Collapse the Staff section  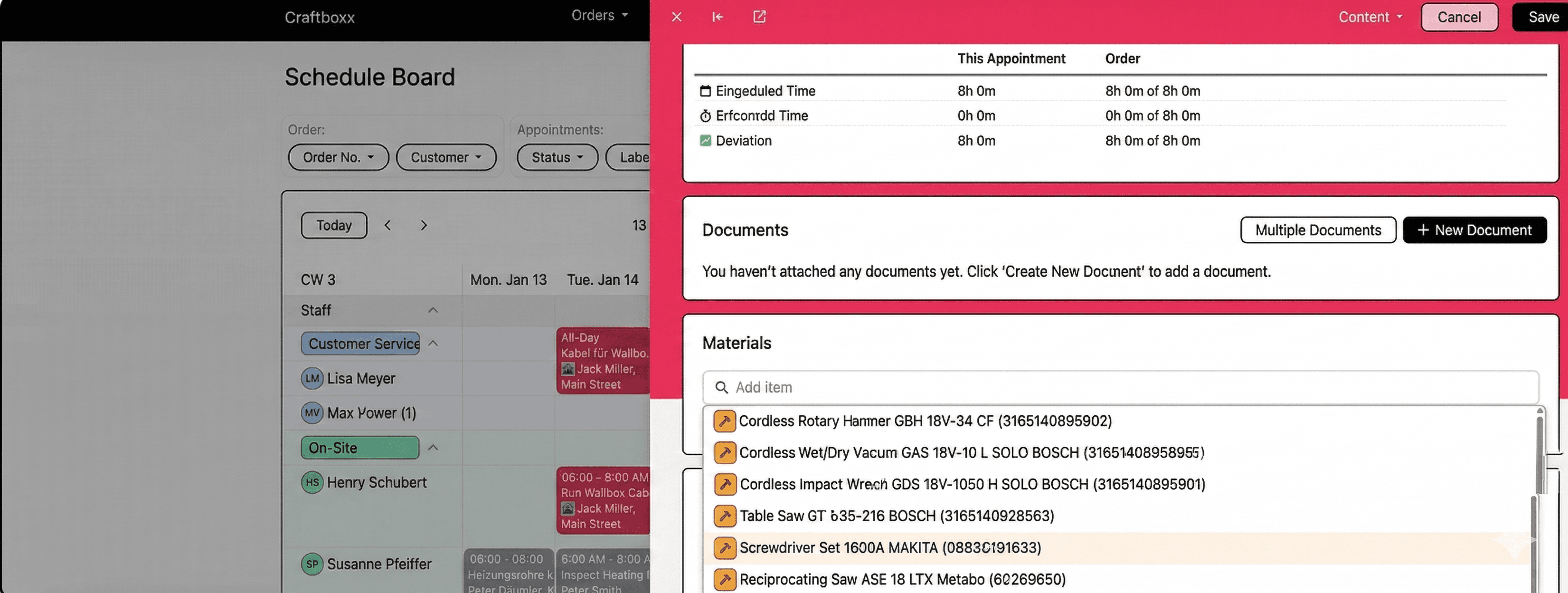click(433, 310)
